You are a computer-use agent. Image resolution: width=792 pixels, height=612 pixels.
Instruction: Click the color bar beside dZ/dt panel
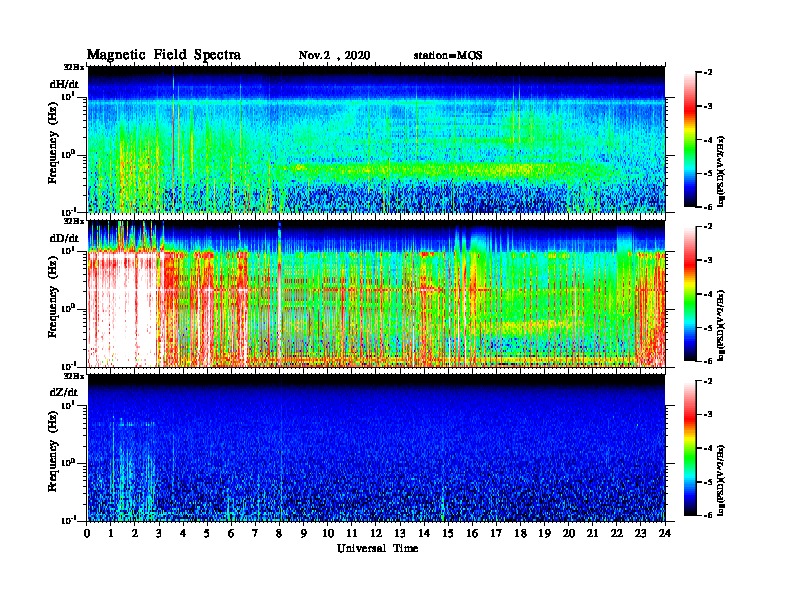coord(690,448)
